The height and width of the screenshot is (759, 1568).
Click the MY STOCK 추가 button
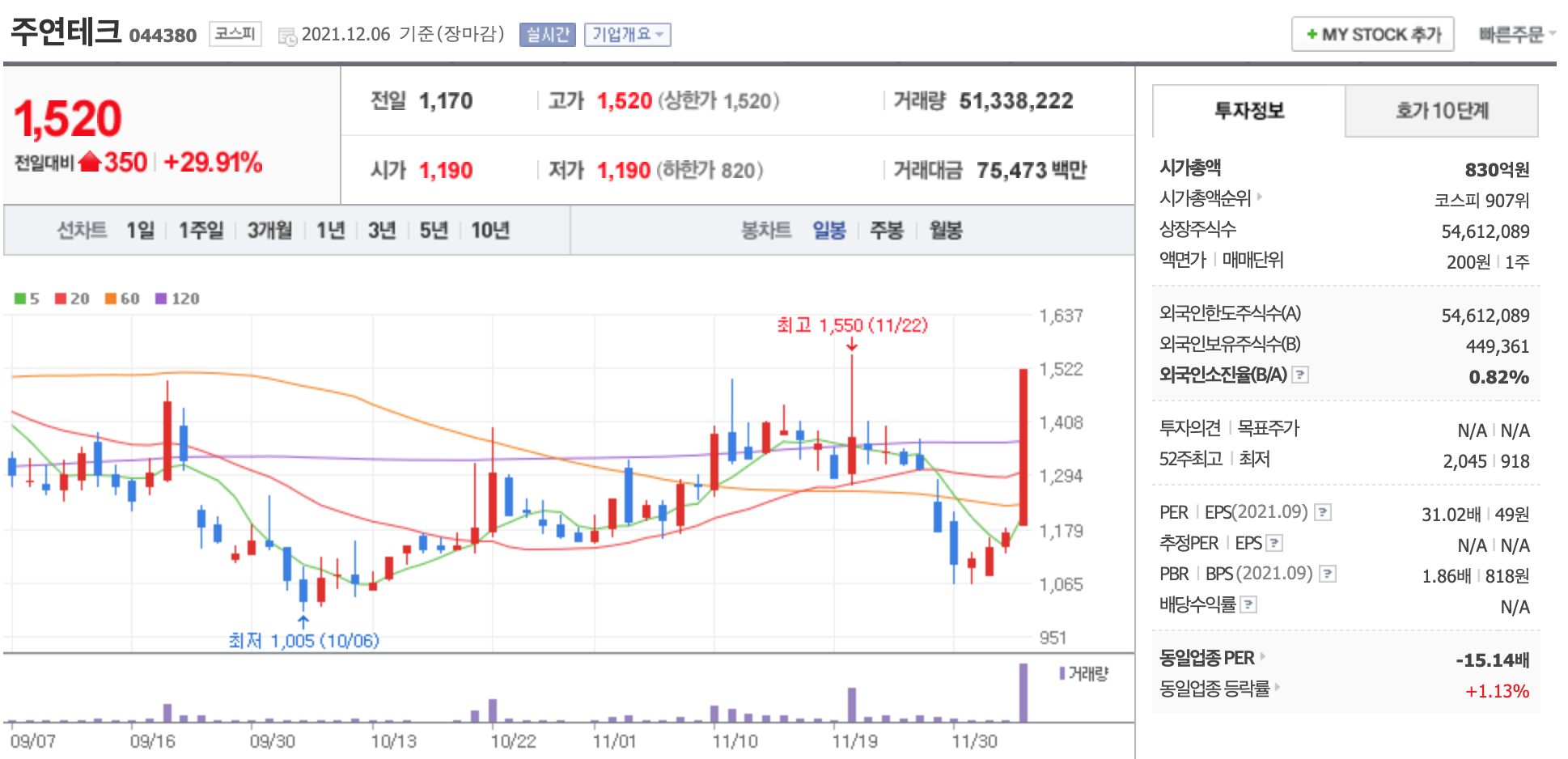pos(1372,34)
